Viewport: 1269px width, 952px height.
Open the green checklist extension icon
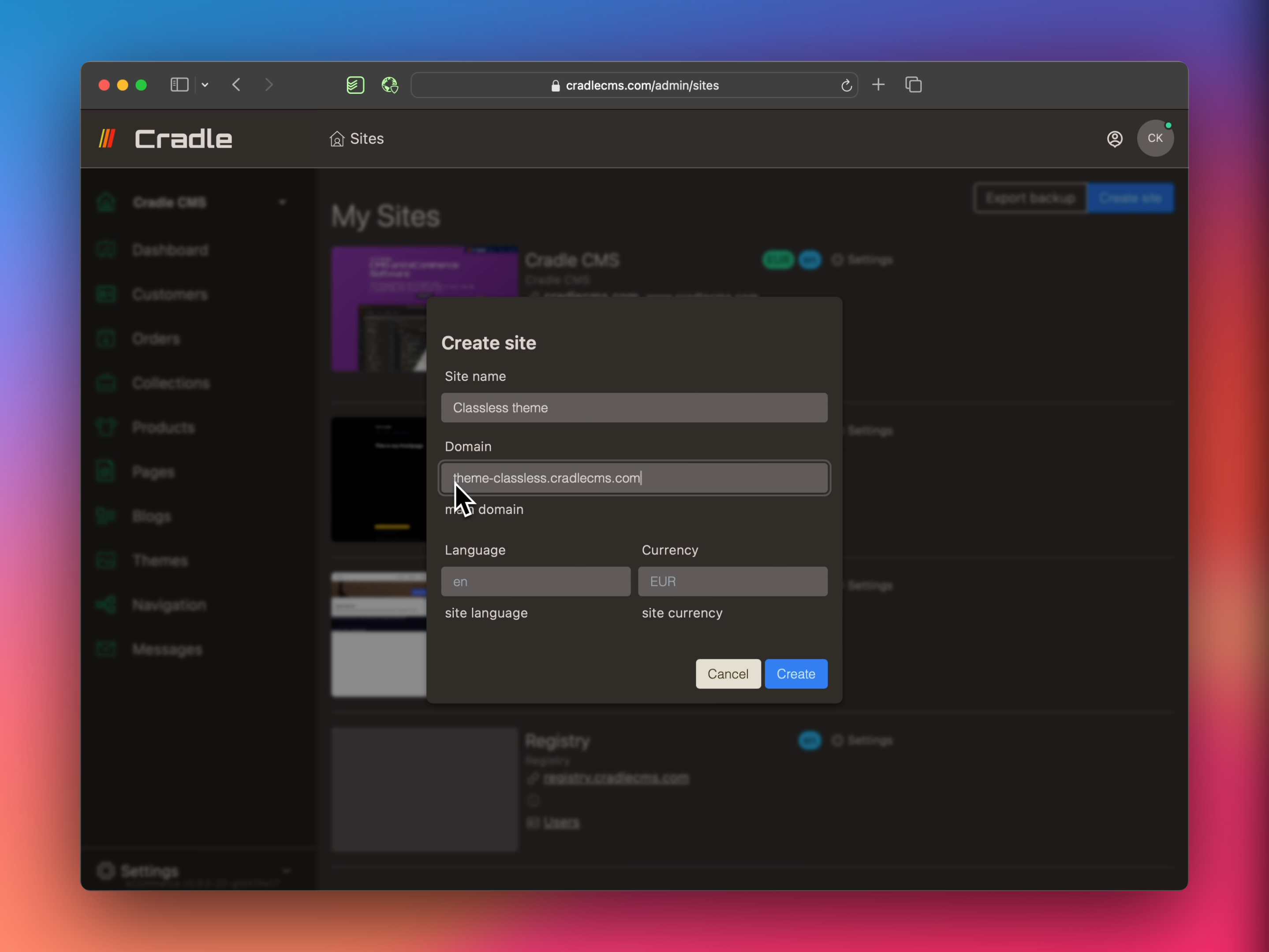click(x=355, y=85)
